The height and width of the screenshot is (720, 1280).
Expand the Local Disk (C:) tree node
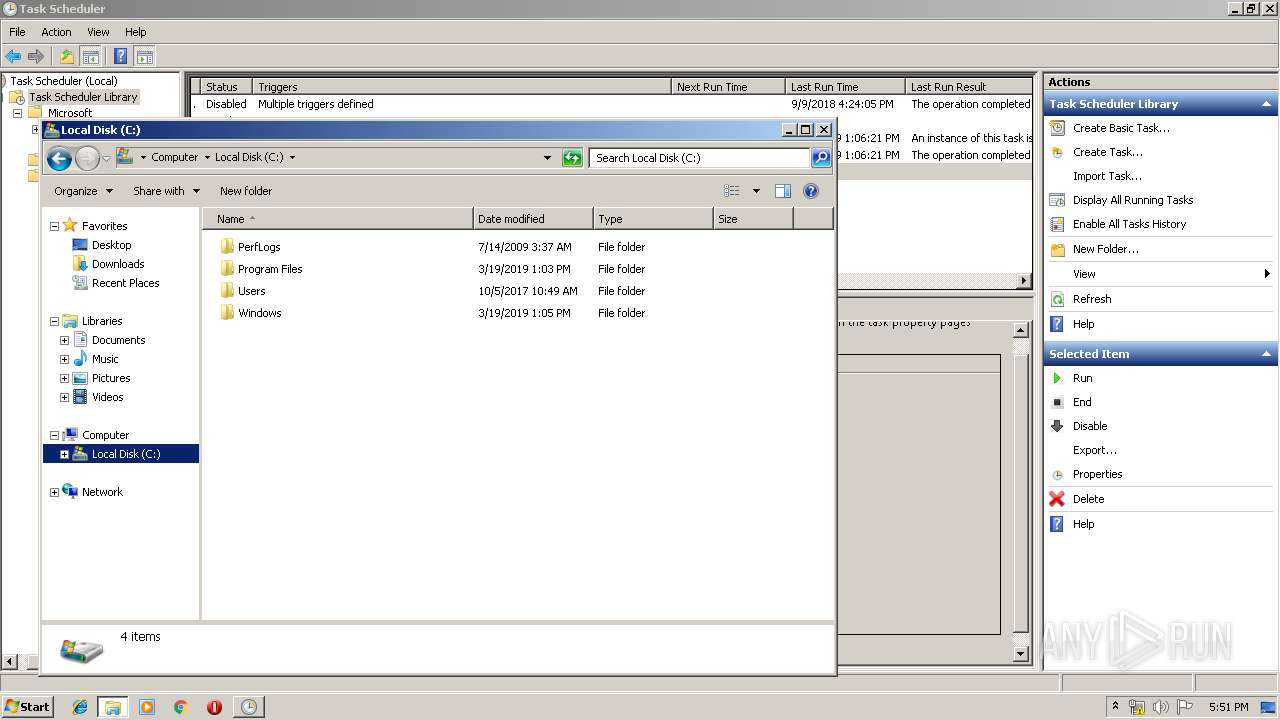pos(64,454)
